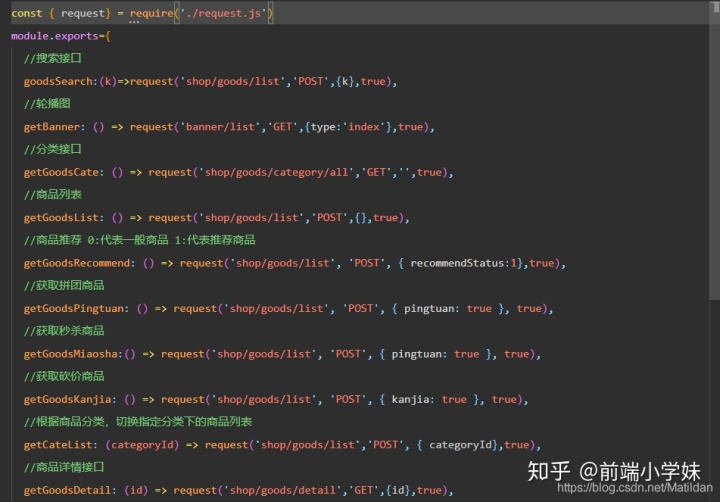Click the comment '//搜索接口'

[53, 58]
